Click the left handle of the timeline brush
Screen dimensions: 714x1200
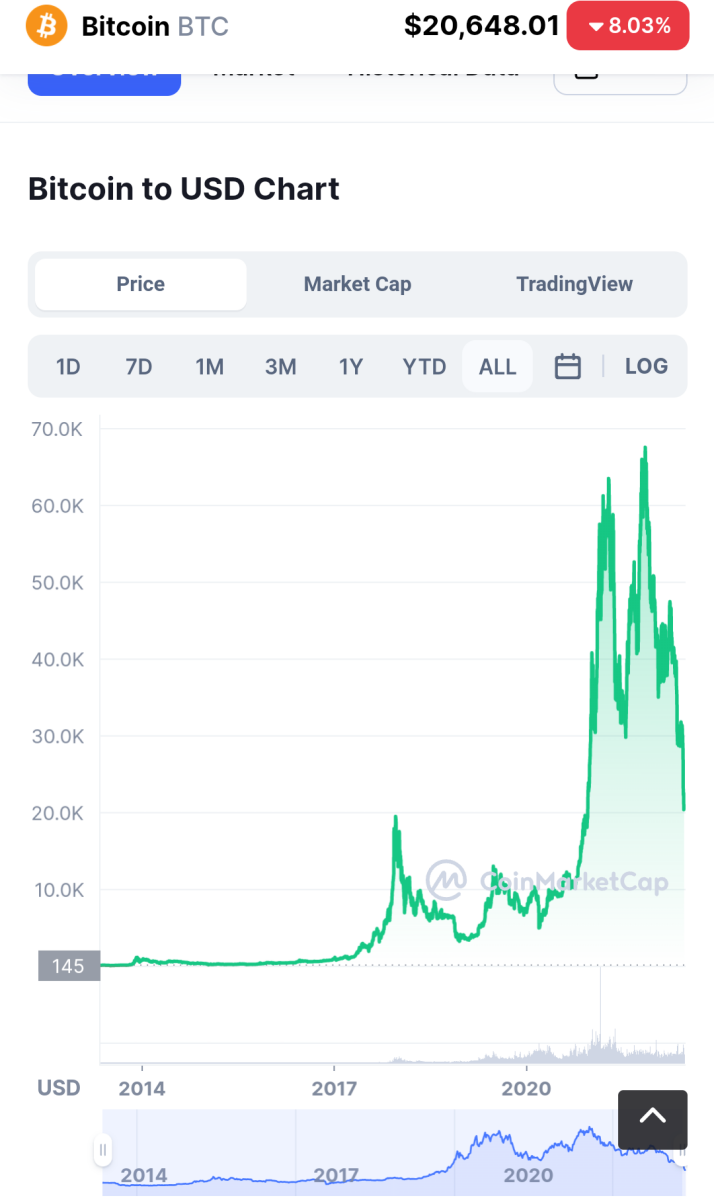102,1151
